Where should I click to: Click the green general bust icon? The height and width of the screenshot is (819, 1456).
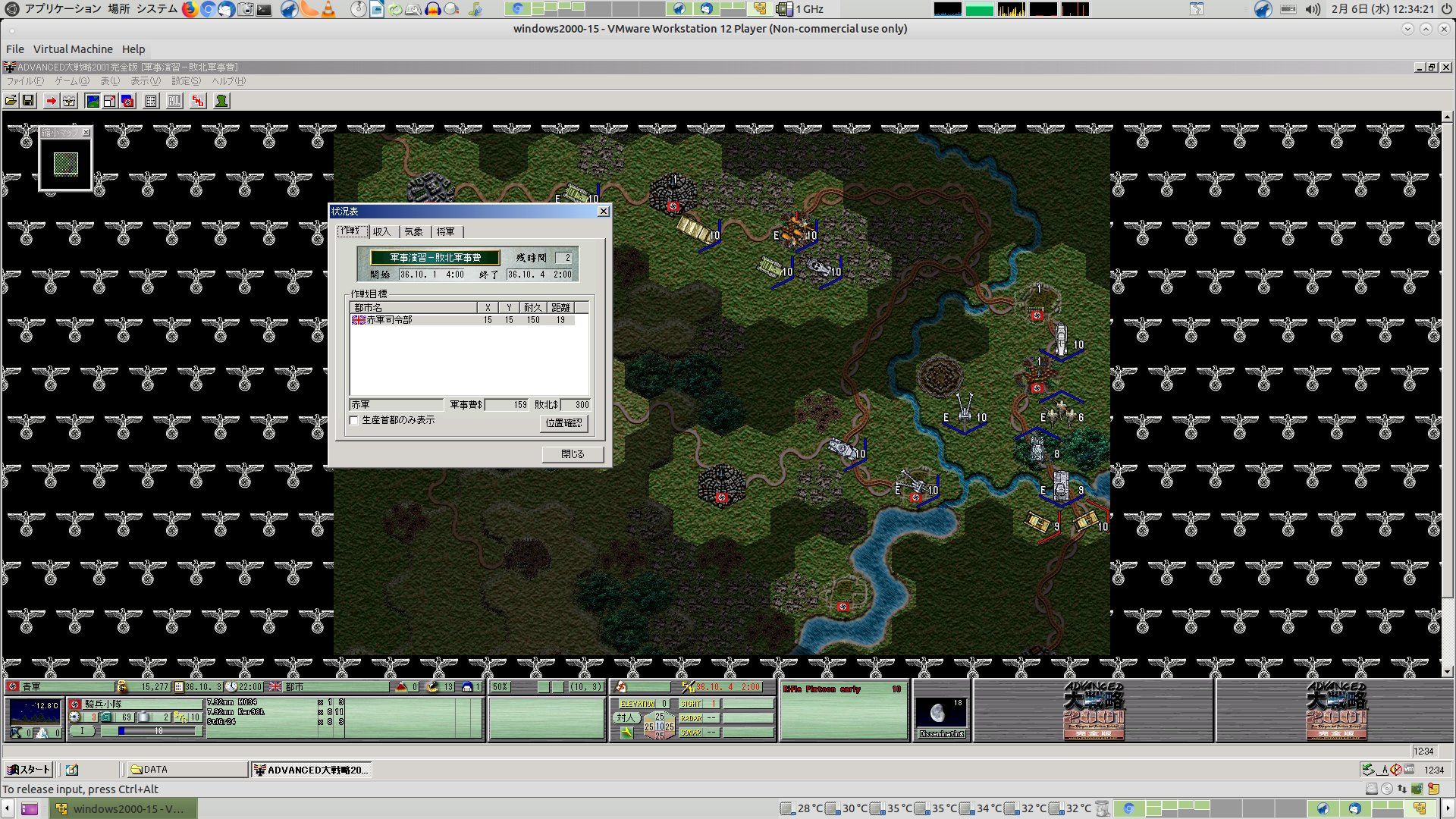pos(221,101)
